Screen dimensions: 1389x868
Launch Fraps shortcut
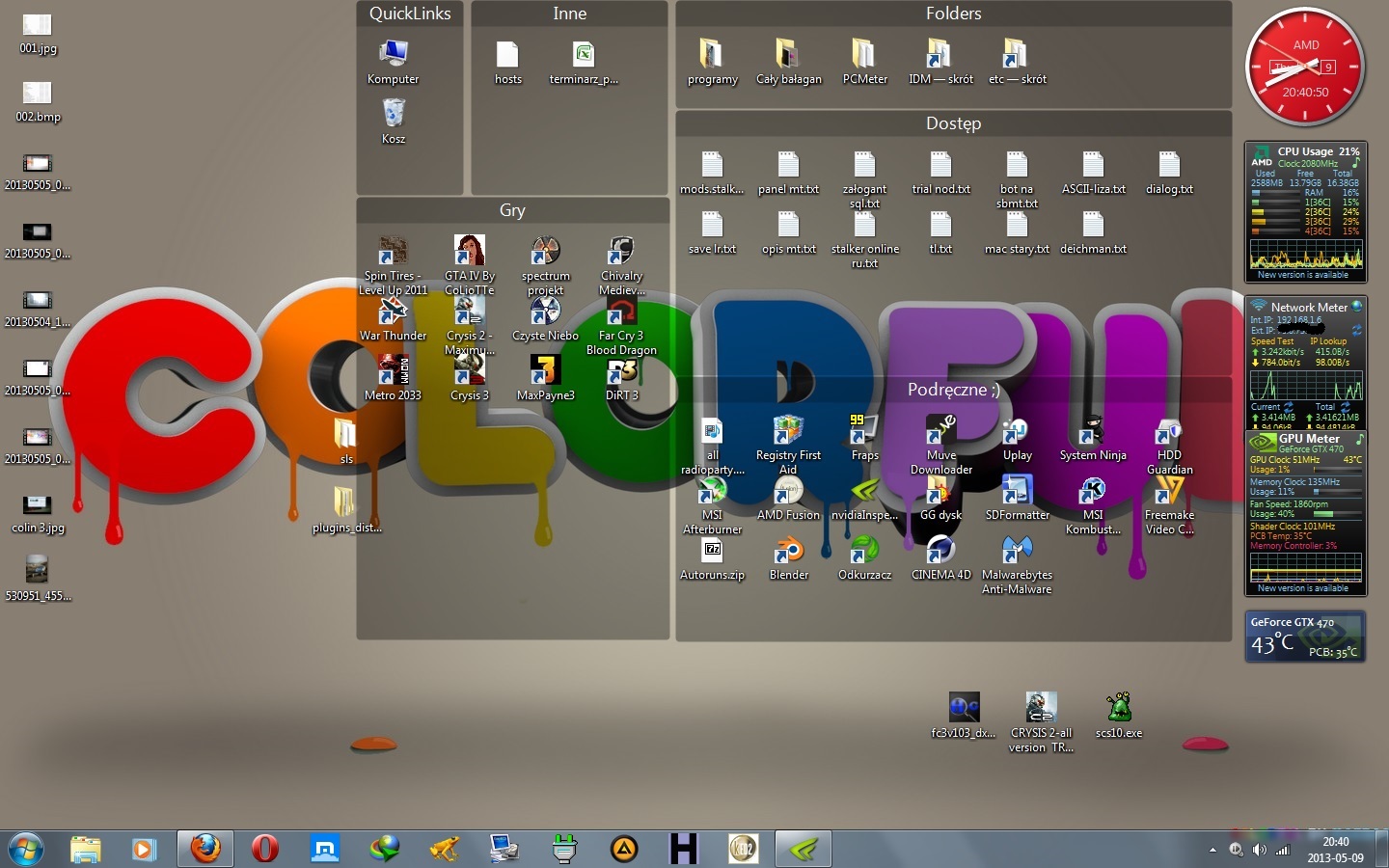tap(864, 439)
